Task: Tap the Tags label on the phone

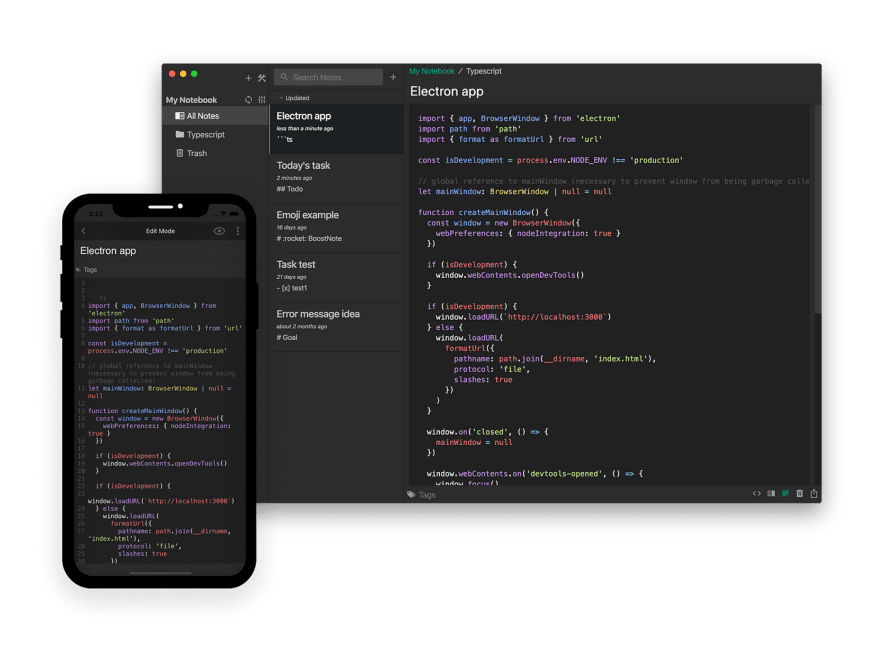Action: coord(90,269)
